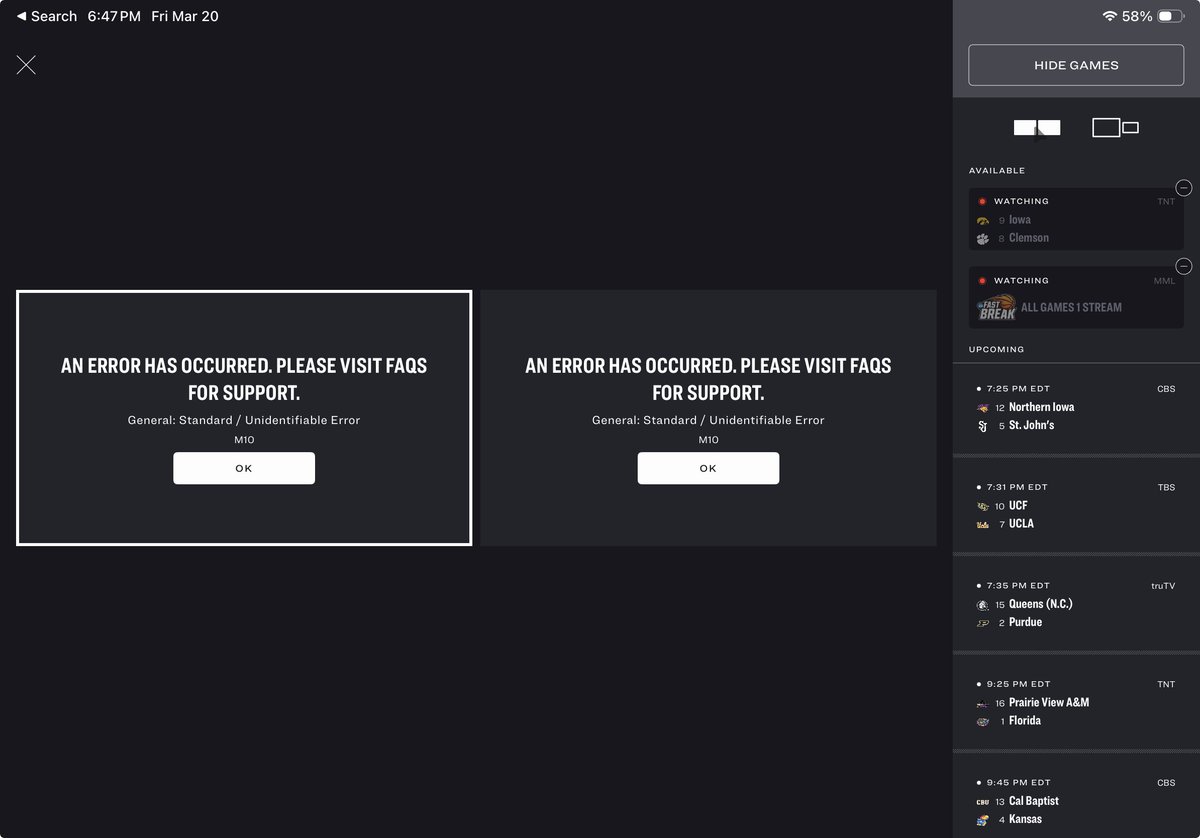Viewport: 1200px width, 838px height.
Task: Open the Queens (N.C.) vs Purdue game
Action: tap(1076, 604)
